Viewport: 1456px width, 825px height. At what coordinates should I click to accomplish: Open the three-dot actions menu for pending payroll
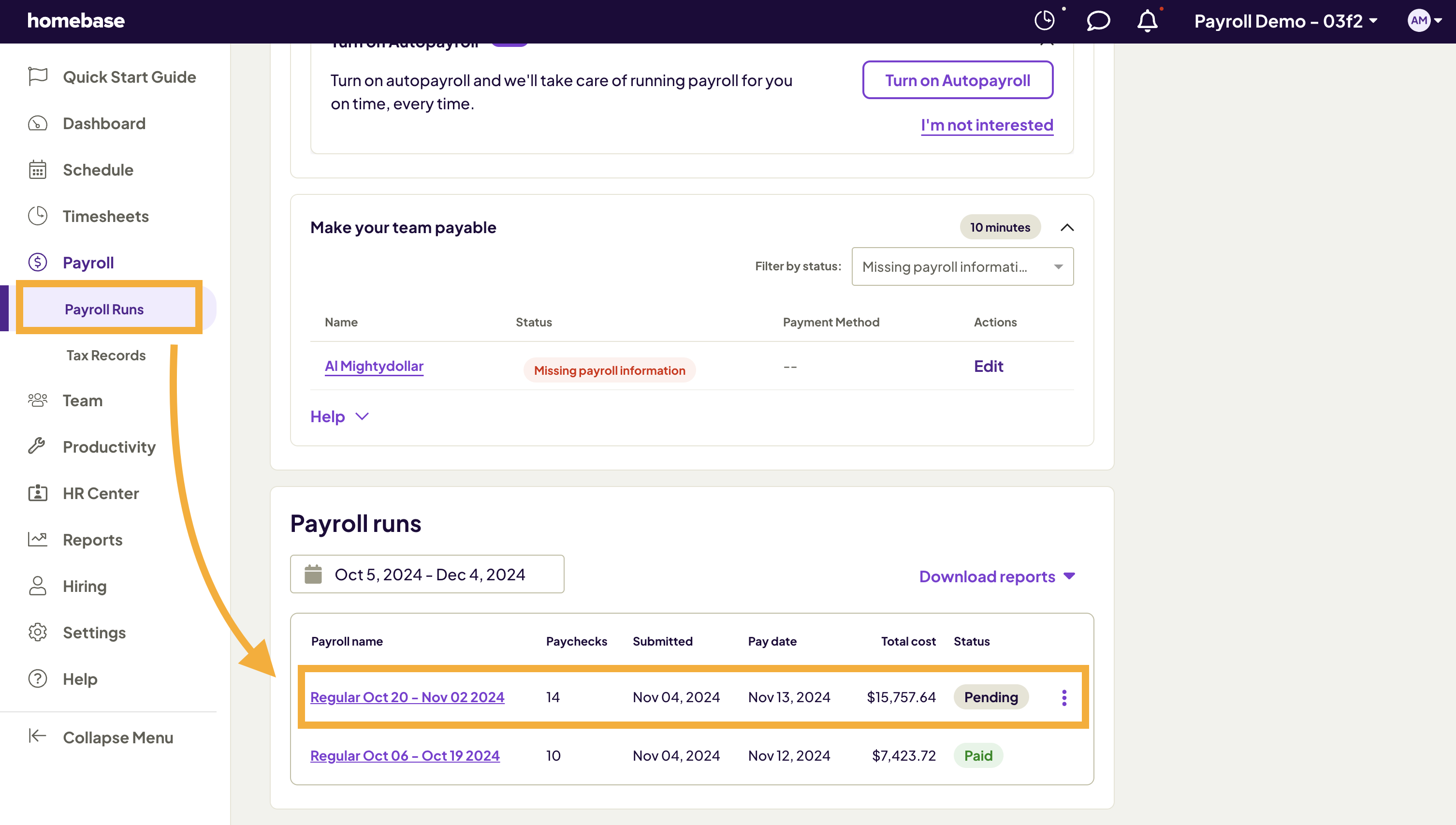coord(1064,697)
